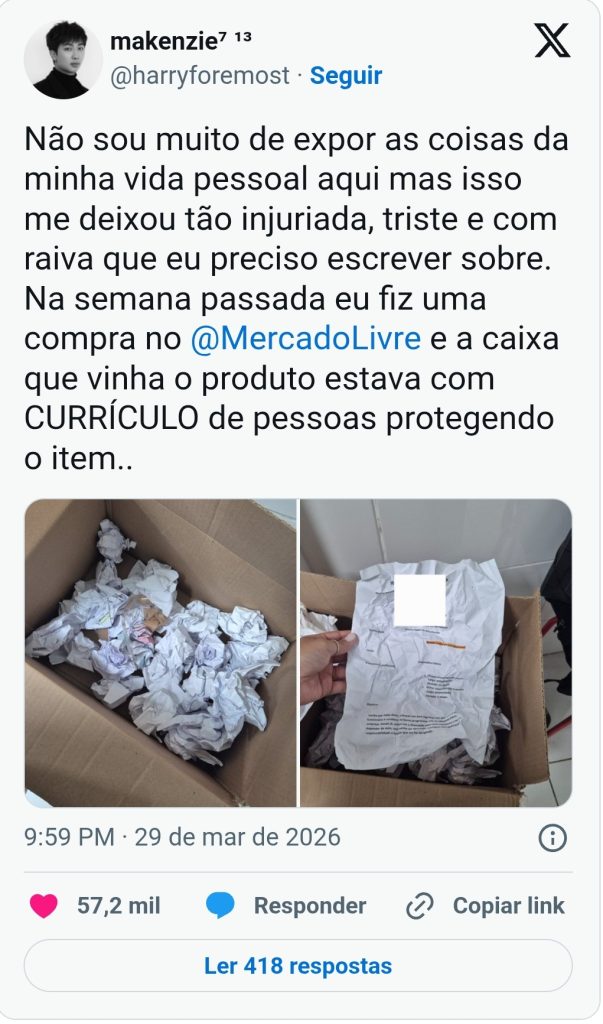Screen dimensions: 603x1024
Task: Click the tweet body text paragraph
Action: click(297, 299)
